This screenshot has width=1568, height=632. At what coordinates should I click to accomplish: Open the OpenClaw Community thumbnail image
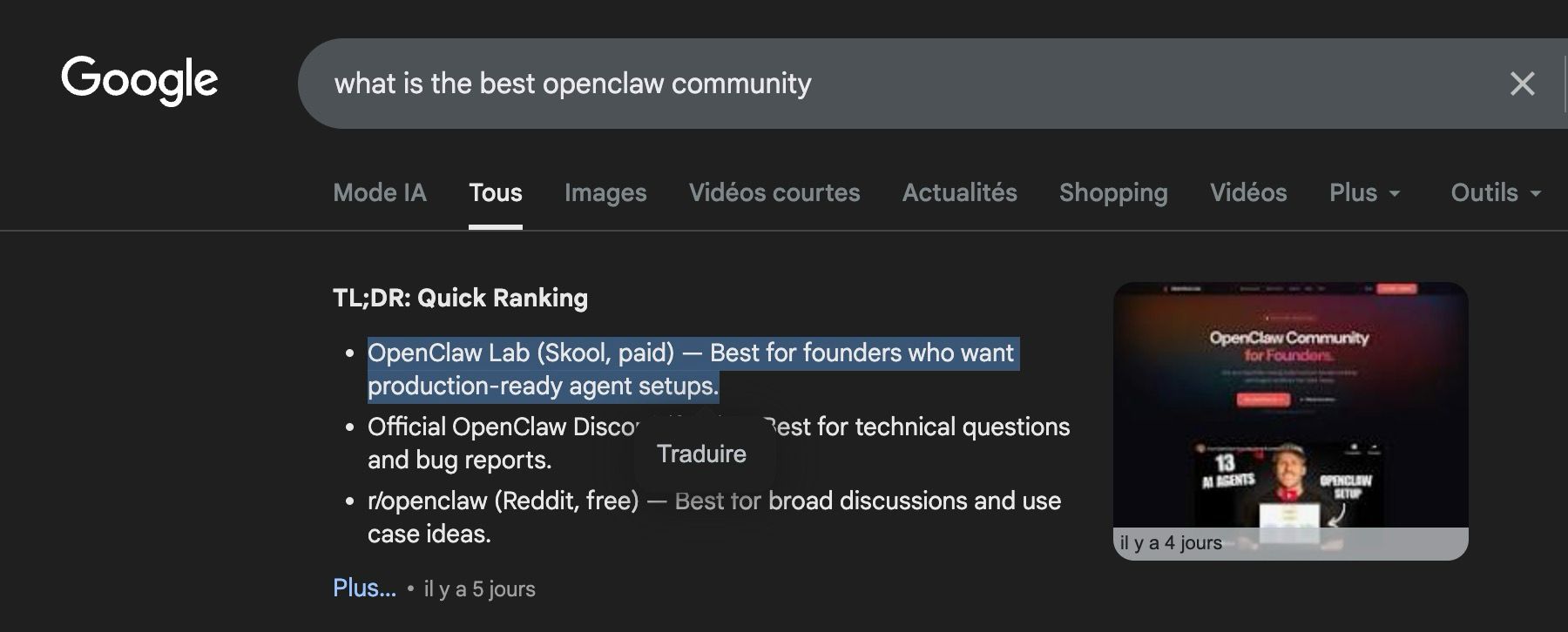1290,409
